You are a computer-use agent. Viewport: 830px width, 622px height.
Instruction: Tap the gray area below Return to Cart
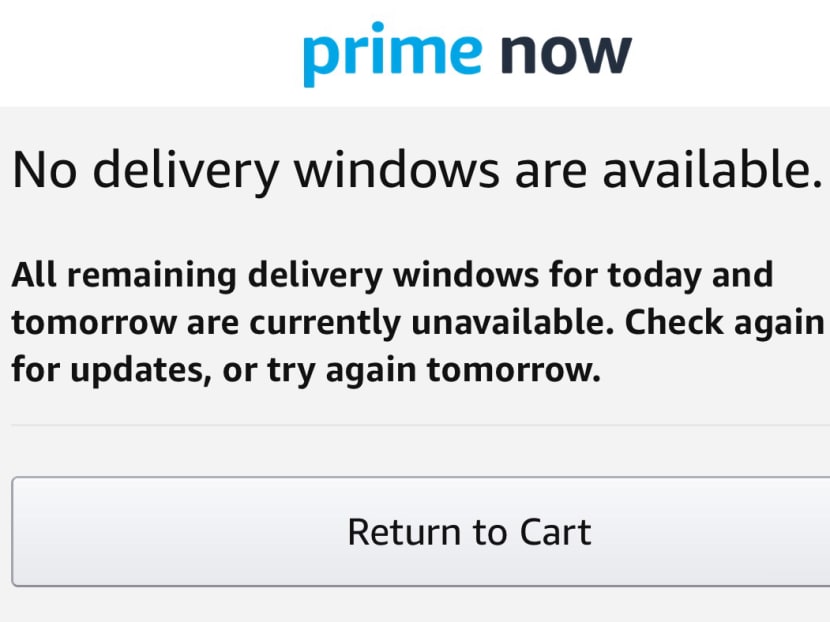[x=415, y=605]
